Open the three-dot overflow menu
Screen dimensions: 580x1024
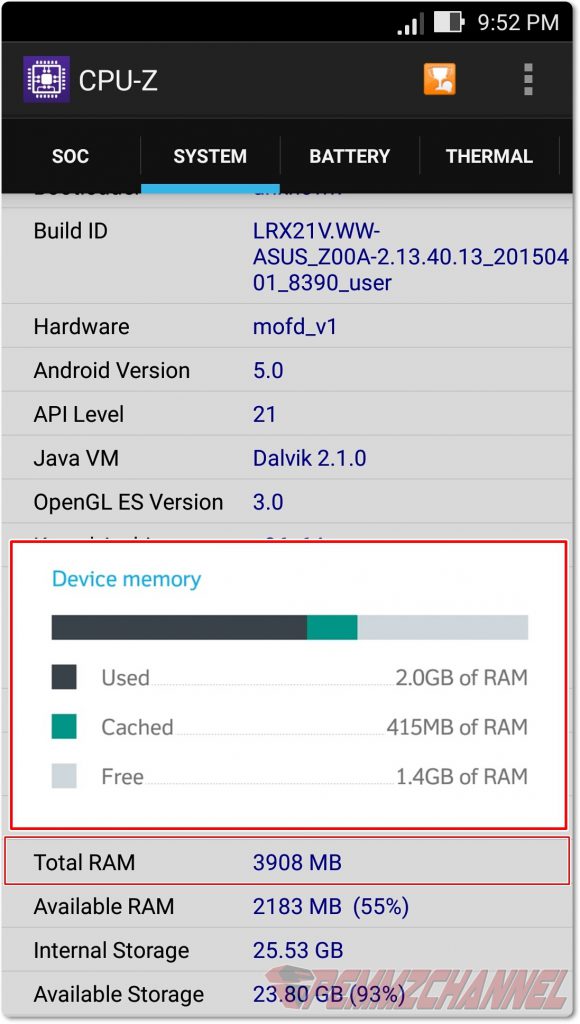point(527,78)
